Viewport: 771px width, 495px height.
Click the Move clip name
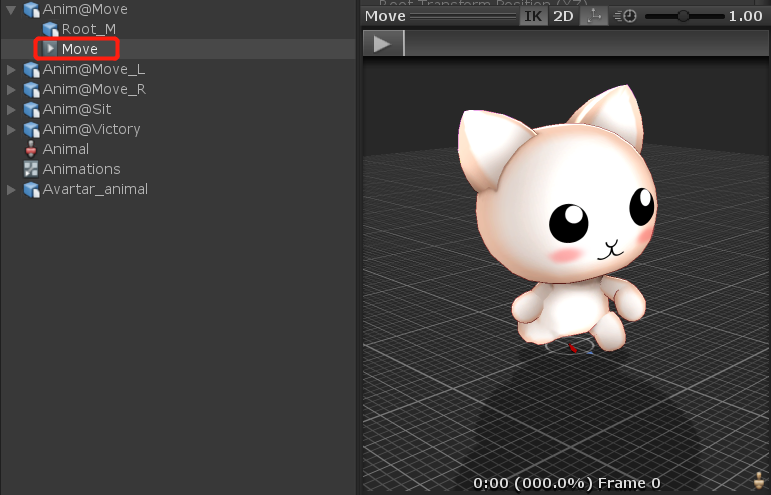pyautogui.click(x=80, y=49)
